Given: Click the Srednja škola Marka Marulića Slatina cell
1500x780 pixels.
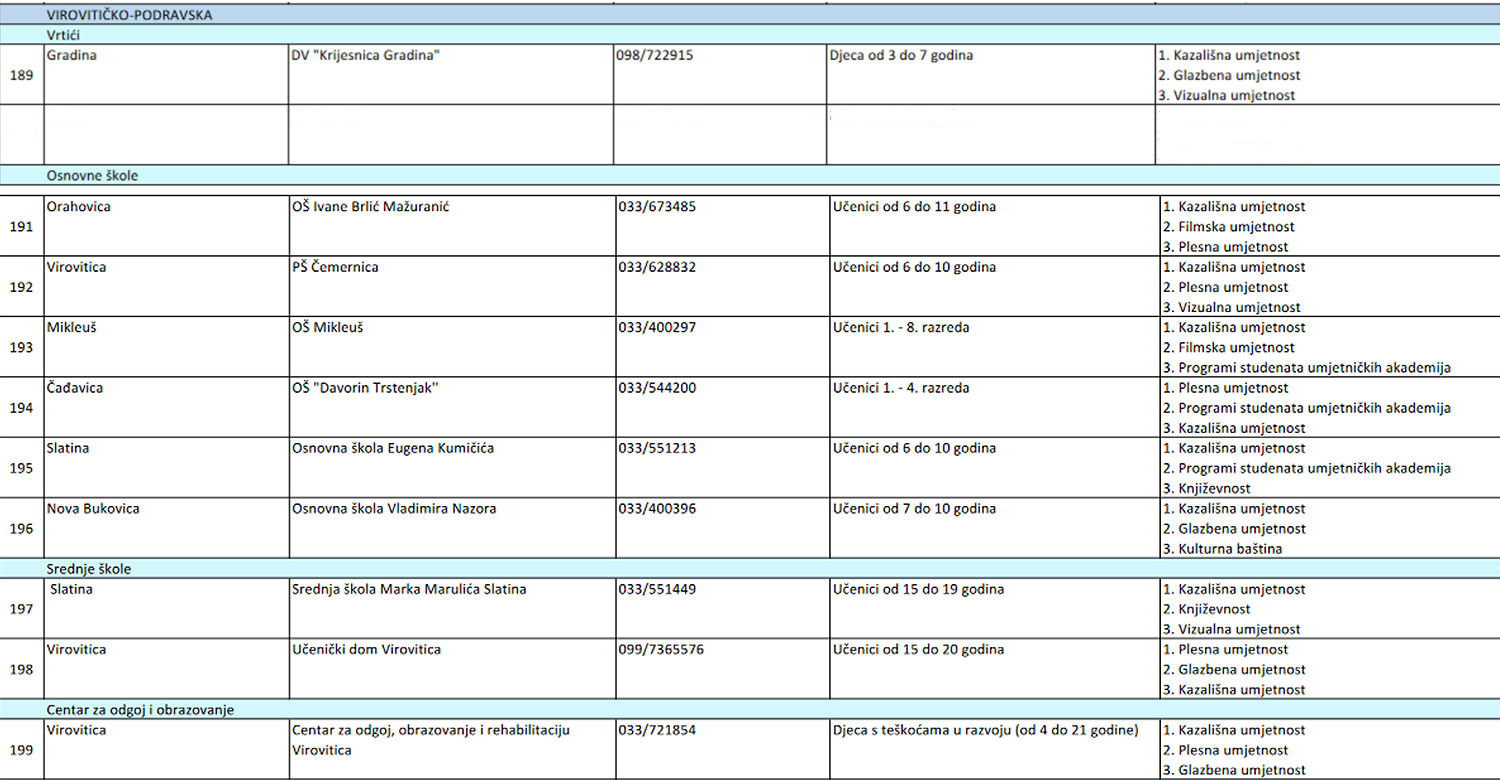Looking at the screenshot, I should pyautogui.click(x=451, y=609).
